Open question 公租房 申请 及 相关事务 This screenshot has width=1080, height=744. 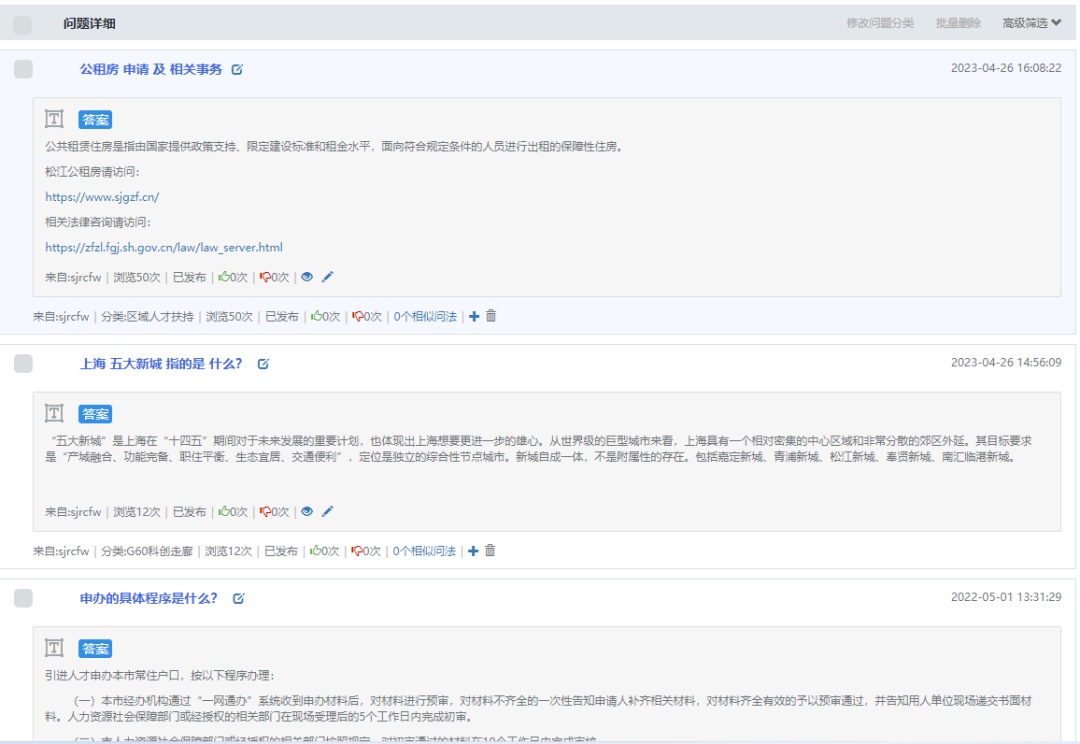pyautogui.click(x=151, y=69)
